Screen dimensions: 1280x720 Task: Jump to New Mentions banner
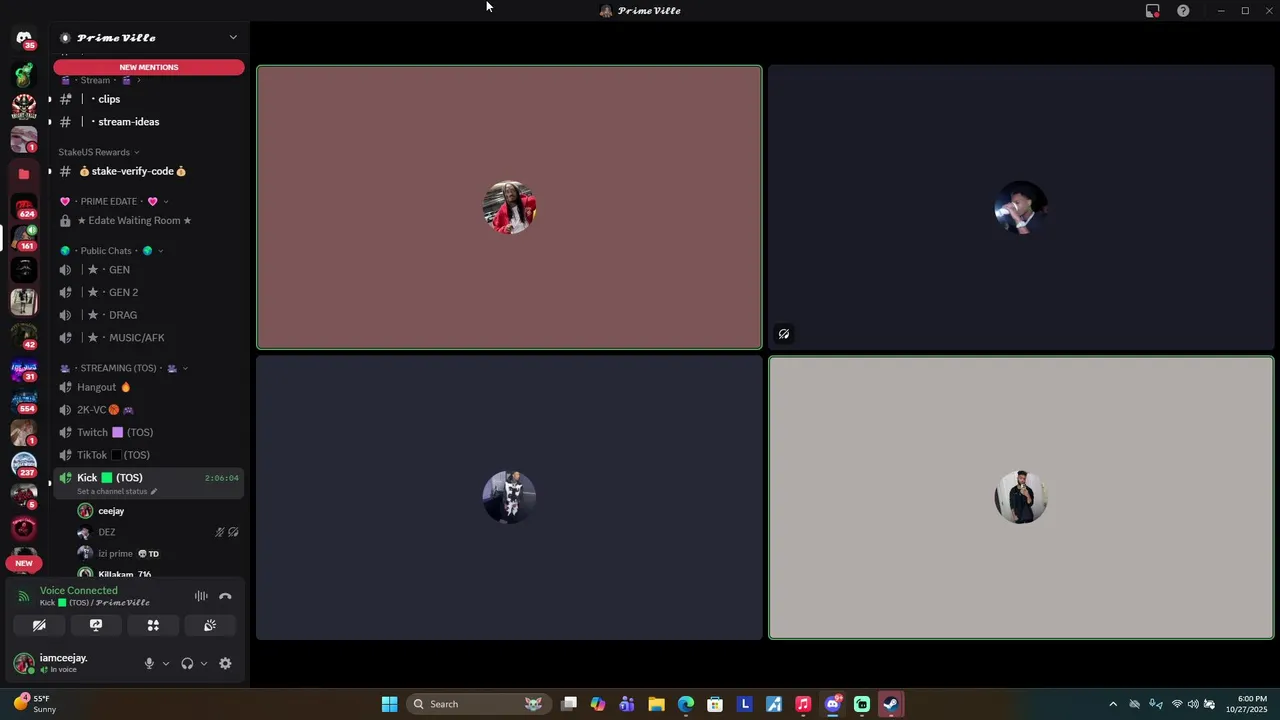[149, 67]
